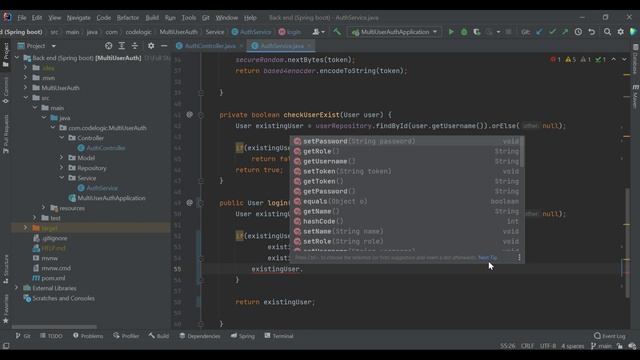Expand all icon in Project panel

[x=122, y=46]
